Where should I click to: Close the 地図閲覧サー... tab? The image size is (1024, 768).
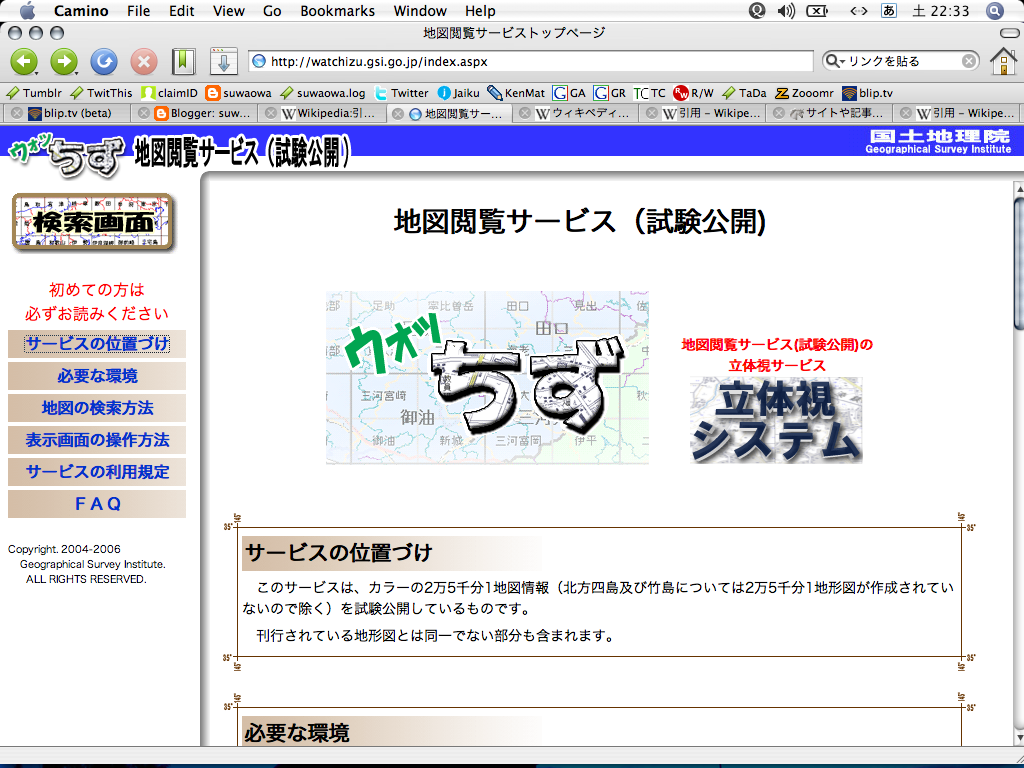398,113
